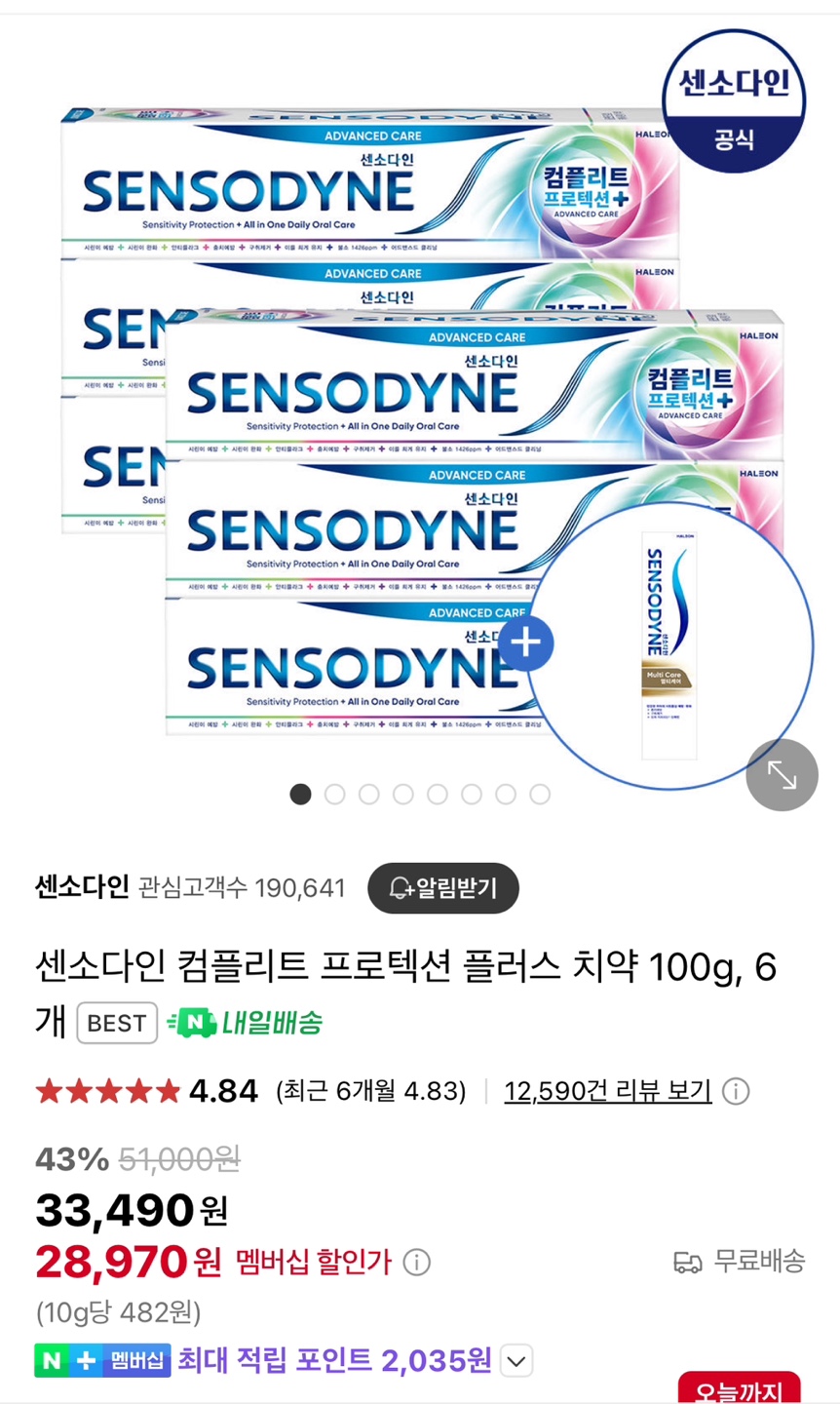Select the second image carousel dot
The width and height of the screenshot is (840, 1404).
(x=335, y=795)
